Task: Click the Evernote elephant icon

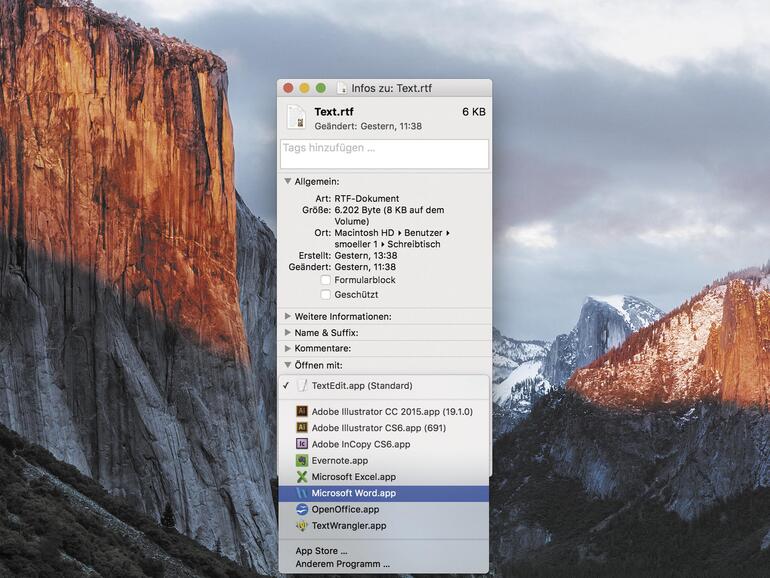Action: point(302,460)
